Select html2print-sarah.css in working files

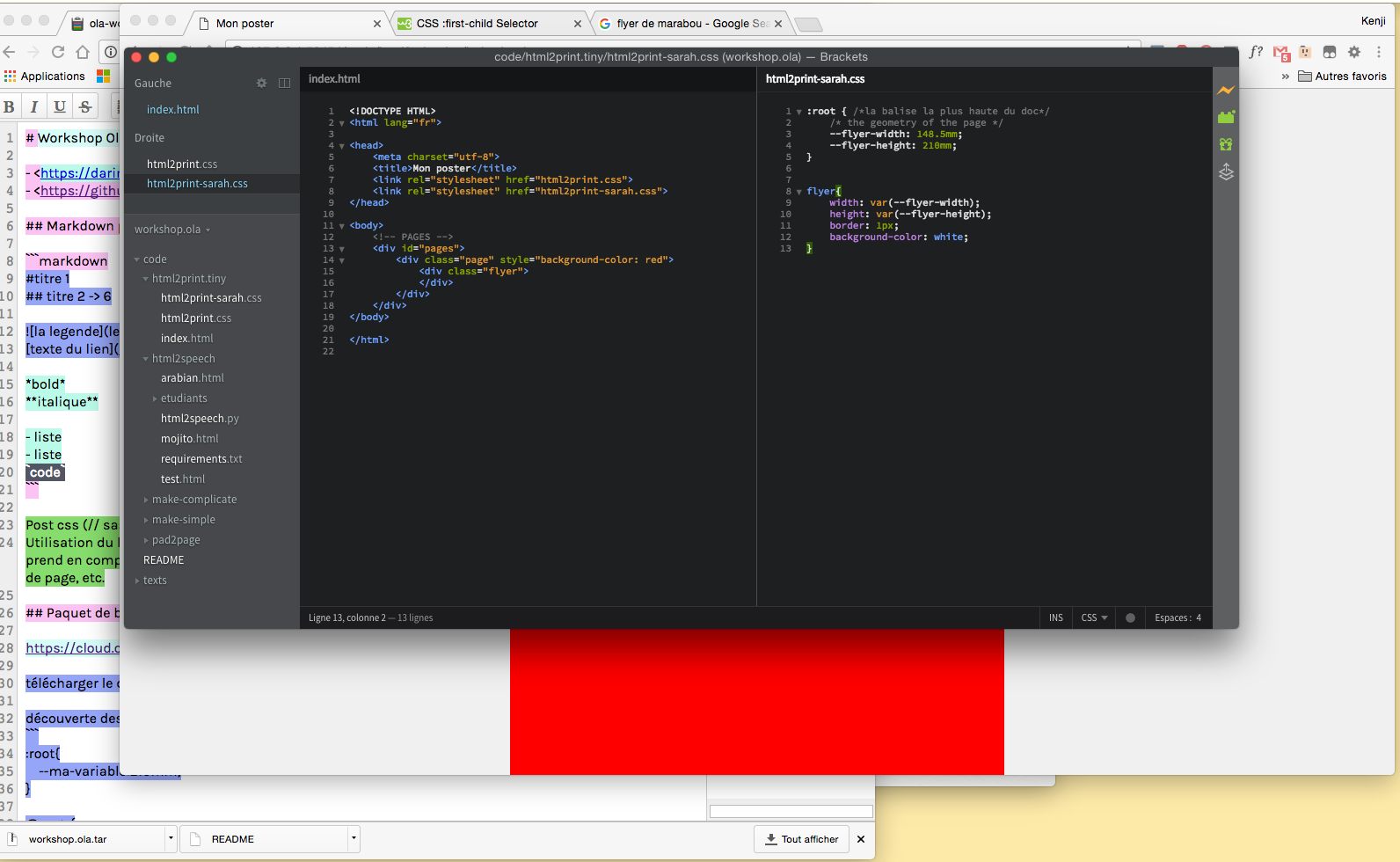pyautogui.click(x=197, y=184)
